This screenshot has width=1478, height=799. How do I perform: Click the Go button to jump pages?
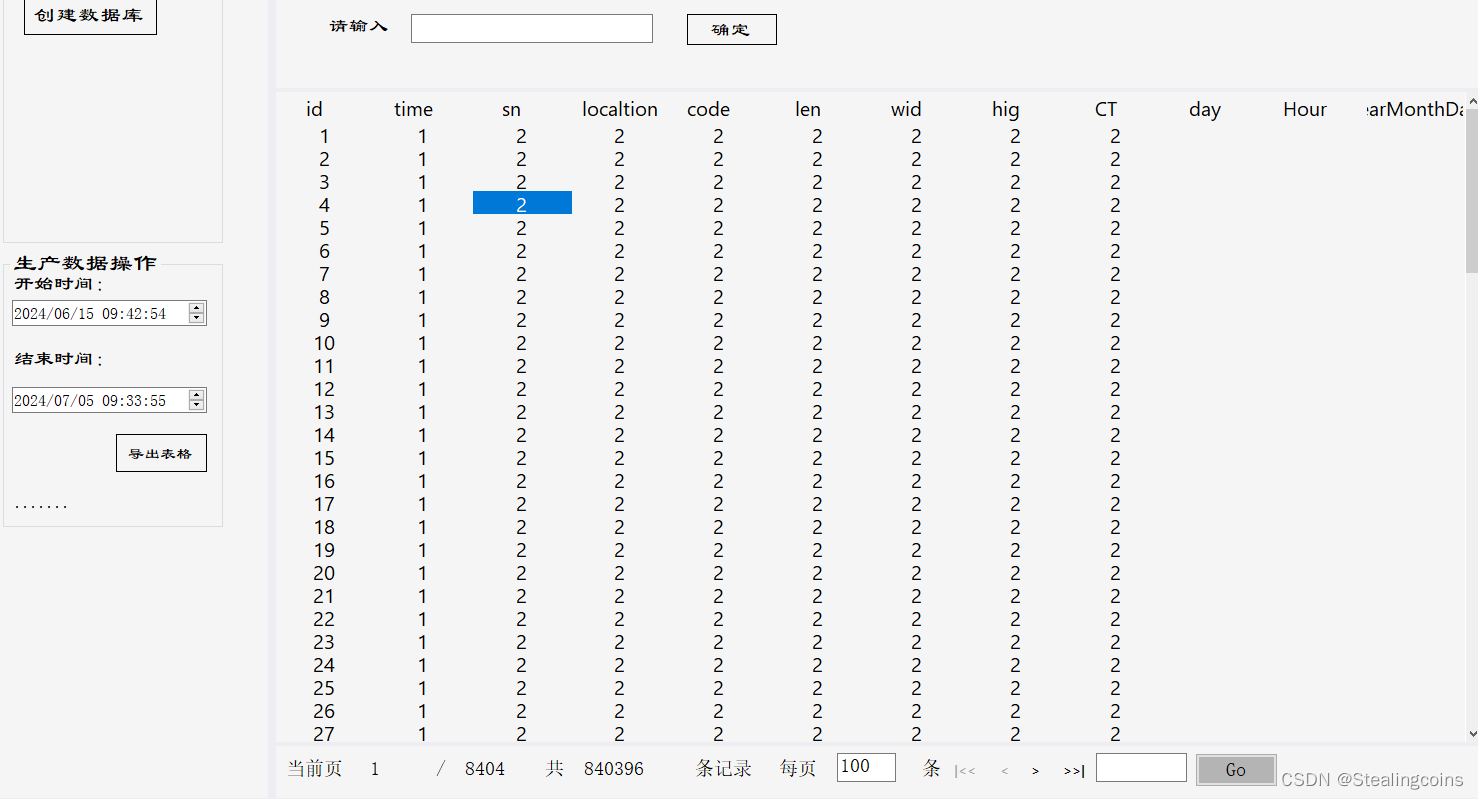click(x=1236, y=769)
